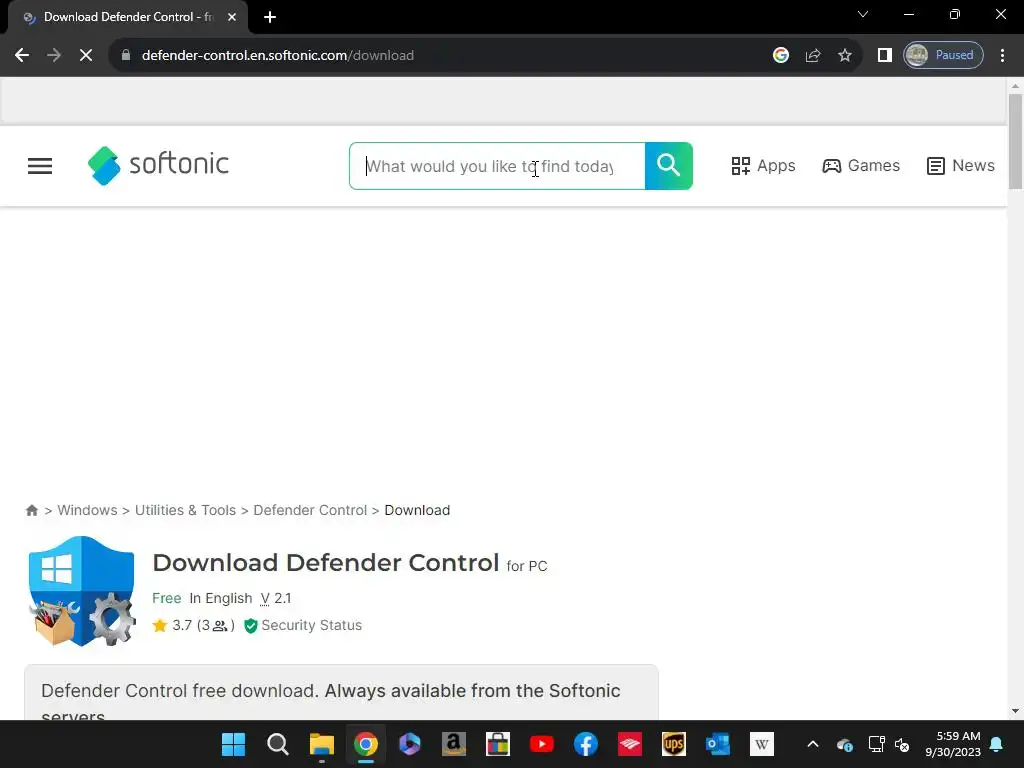Click the site lock icon in address bar

pyautogui.click(x=126, y=55)
